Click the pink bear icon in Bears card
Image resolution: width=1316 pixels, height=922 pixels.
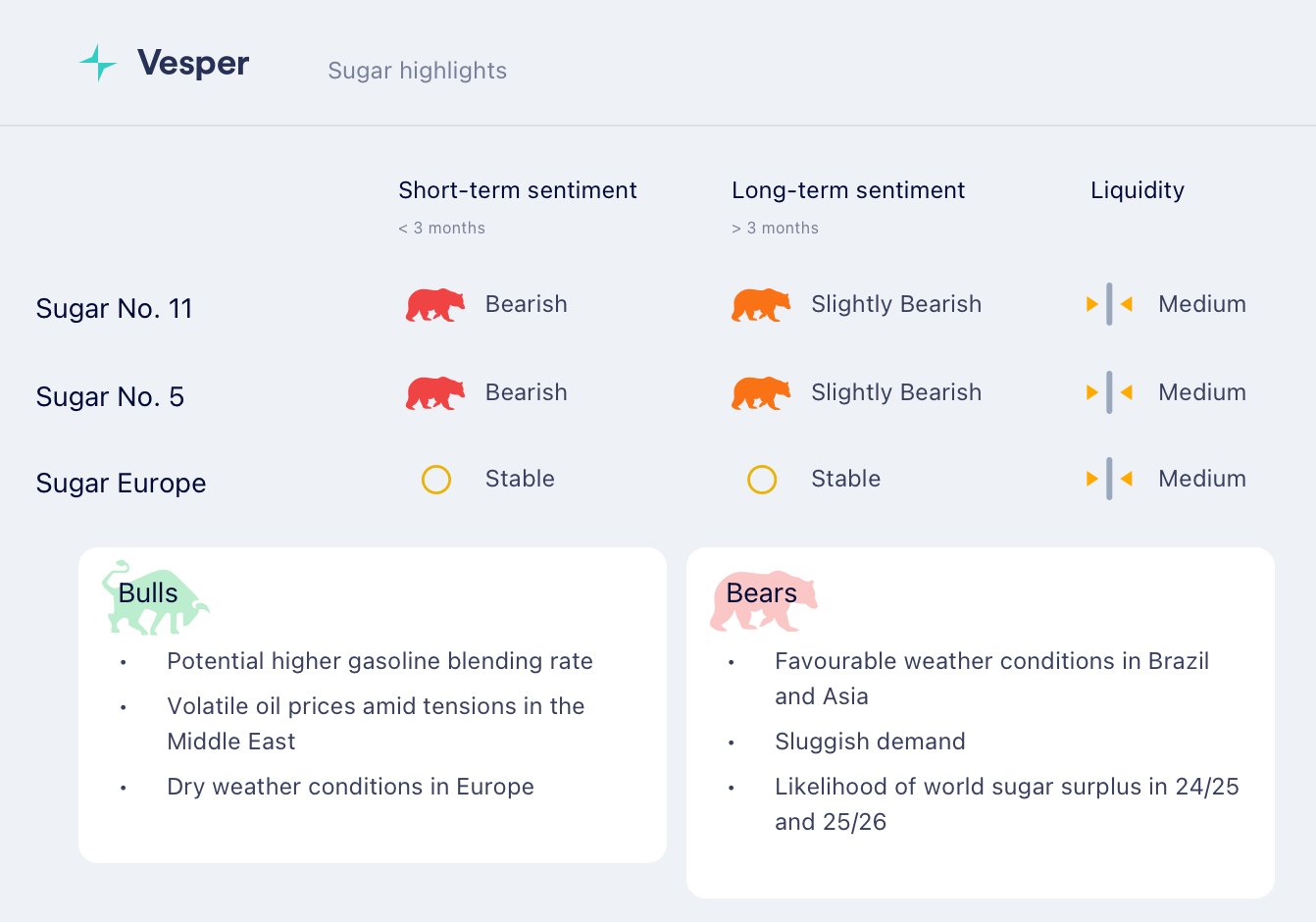(x=763, y=600)
